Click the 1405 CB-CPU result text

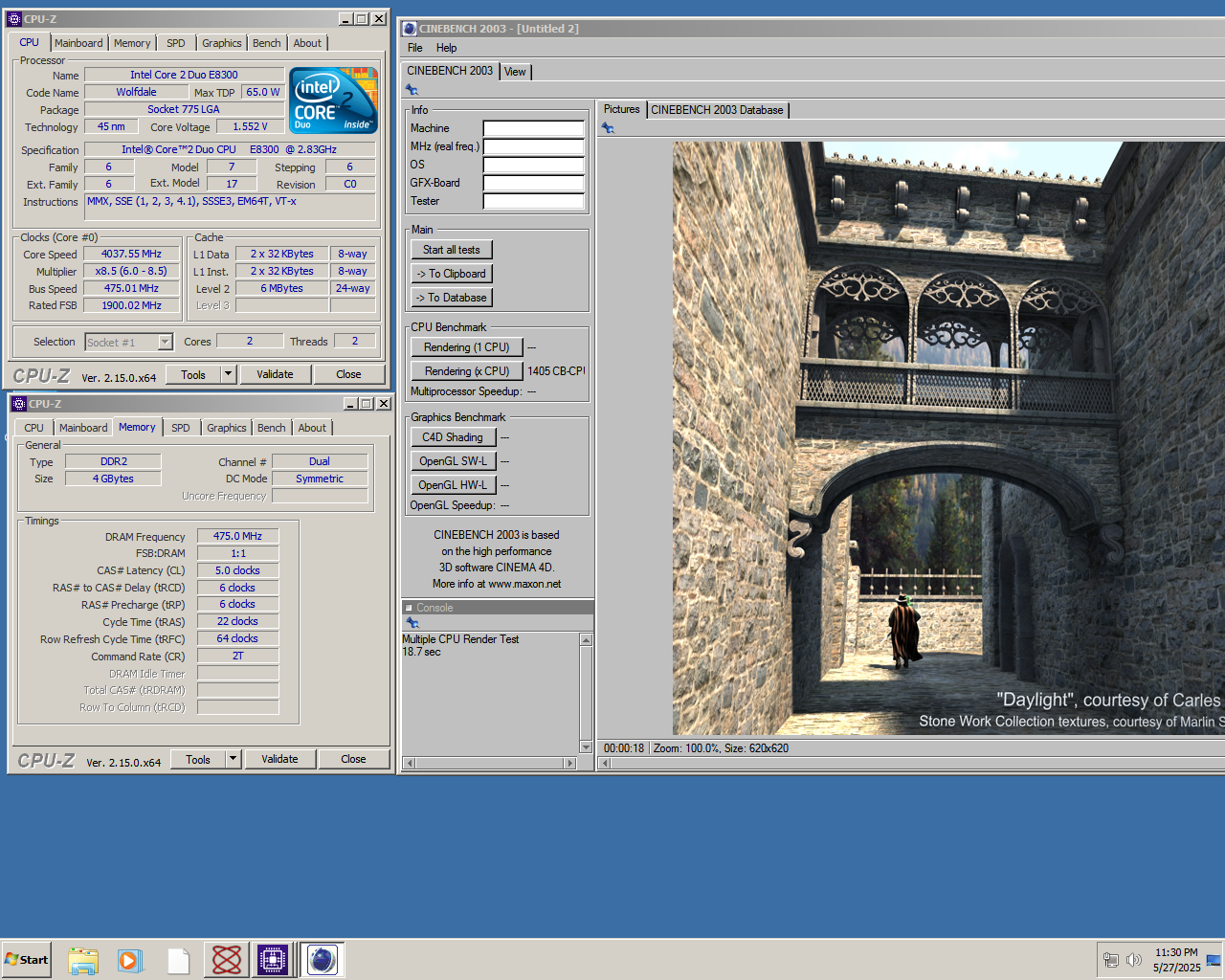[556, 371]
